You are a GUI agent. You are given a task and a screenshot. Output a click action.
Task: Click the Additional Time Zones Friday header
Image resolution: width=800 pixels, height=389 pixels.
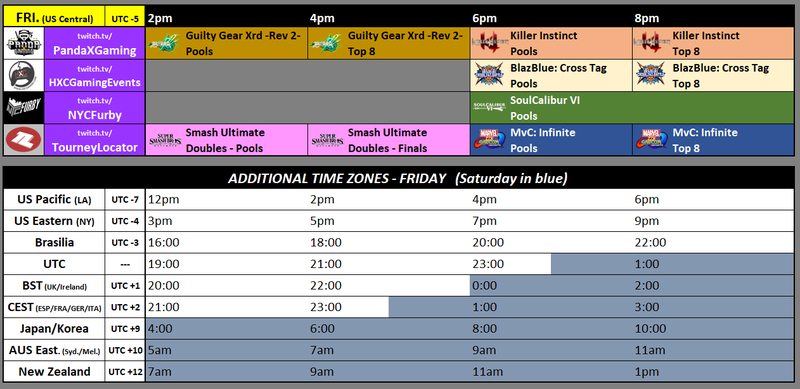point(398,178)
